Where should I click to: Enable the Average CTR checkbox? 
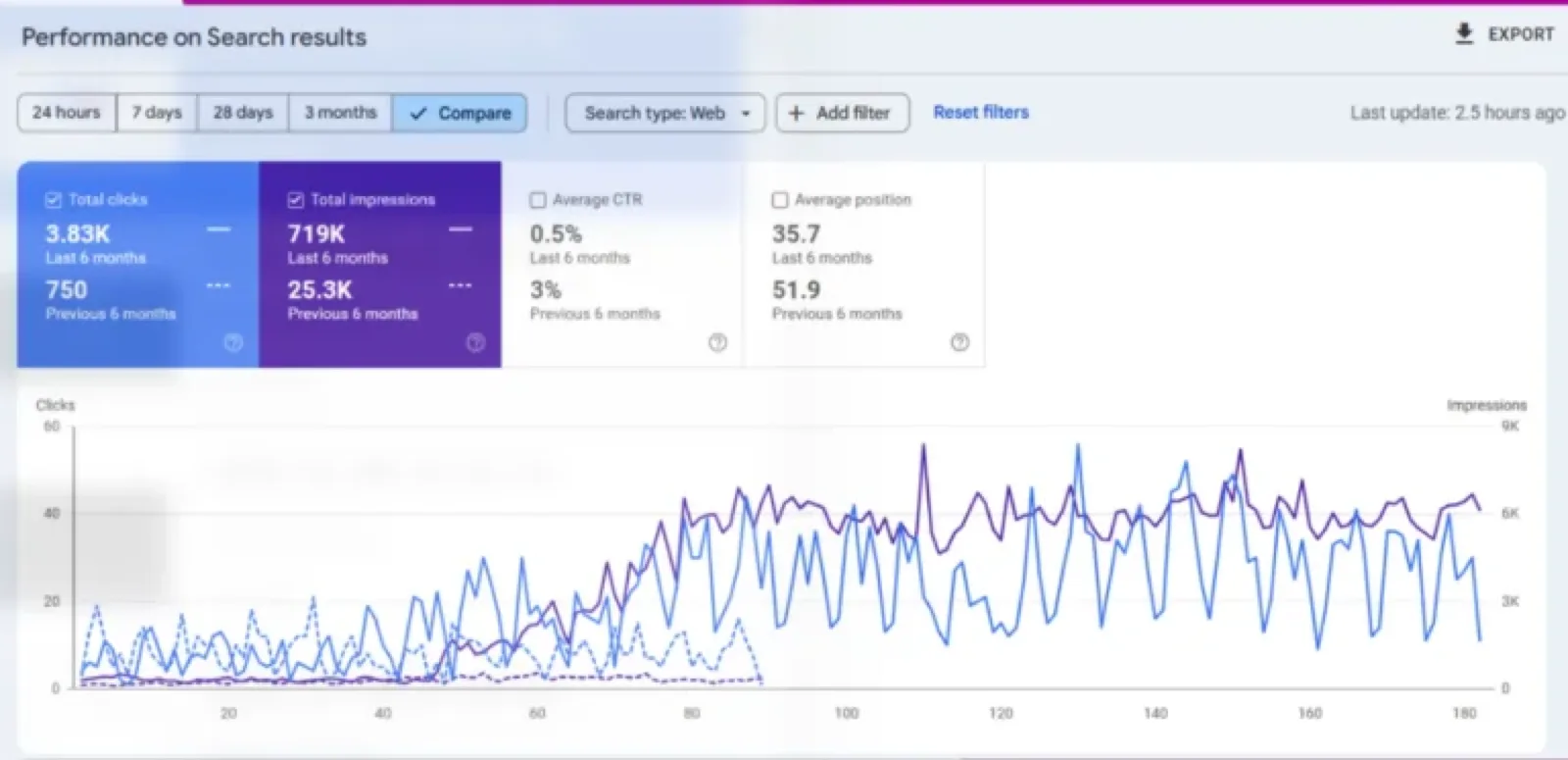point(537,200)
